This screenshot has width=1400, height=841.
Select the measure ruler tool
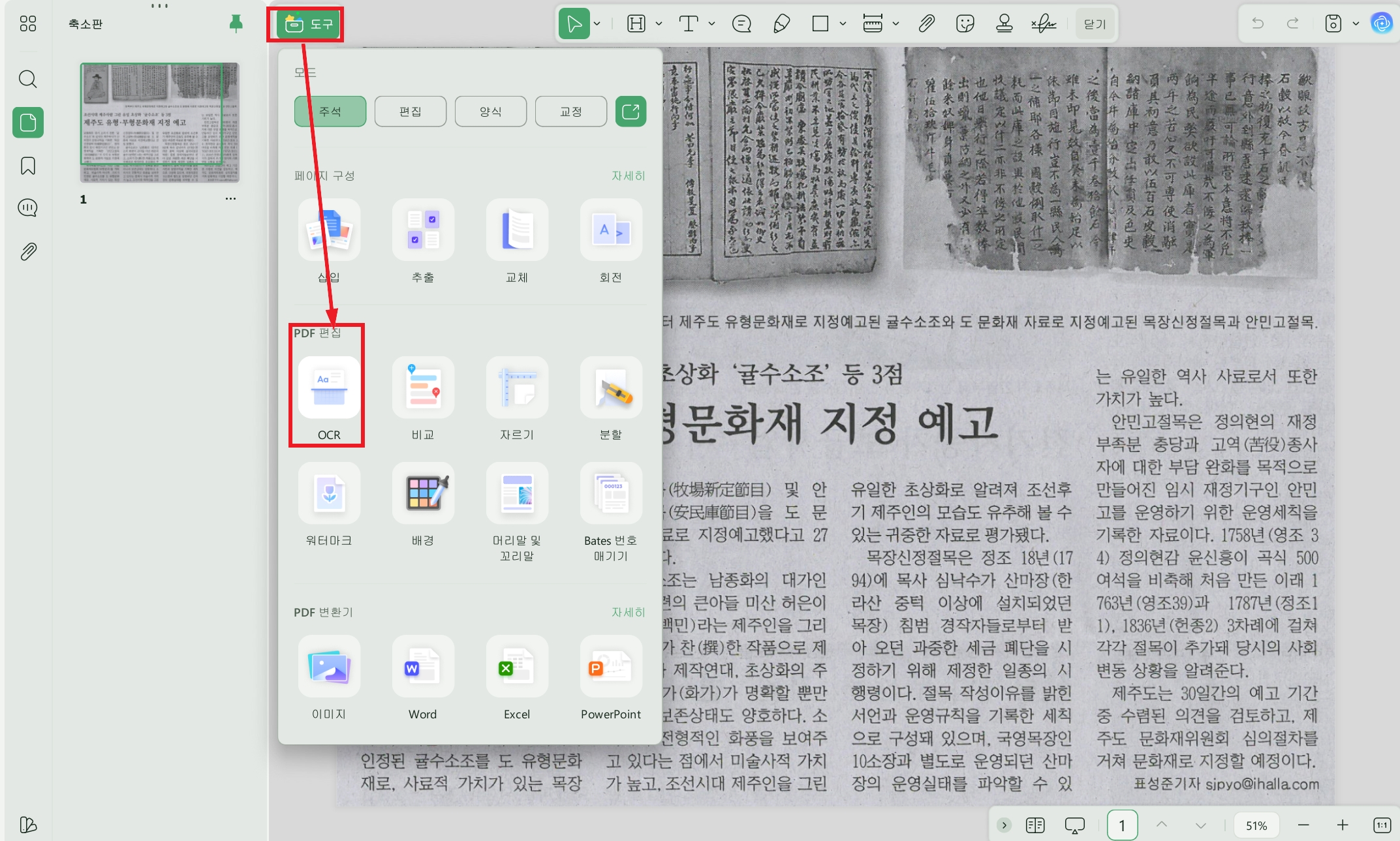[x=873, y=24]
